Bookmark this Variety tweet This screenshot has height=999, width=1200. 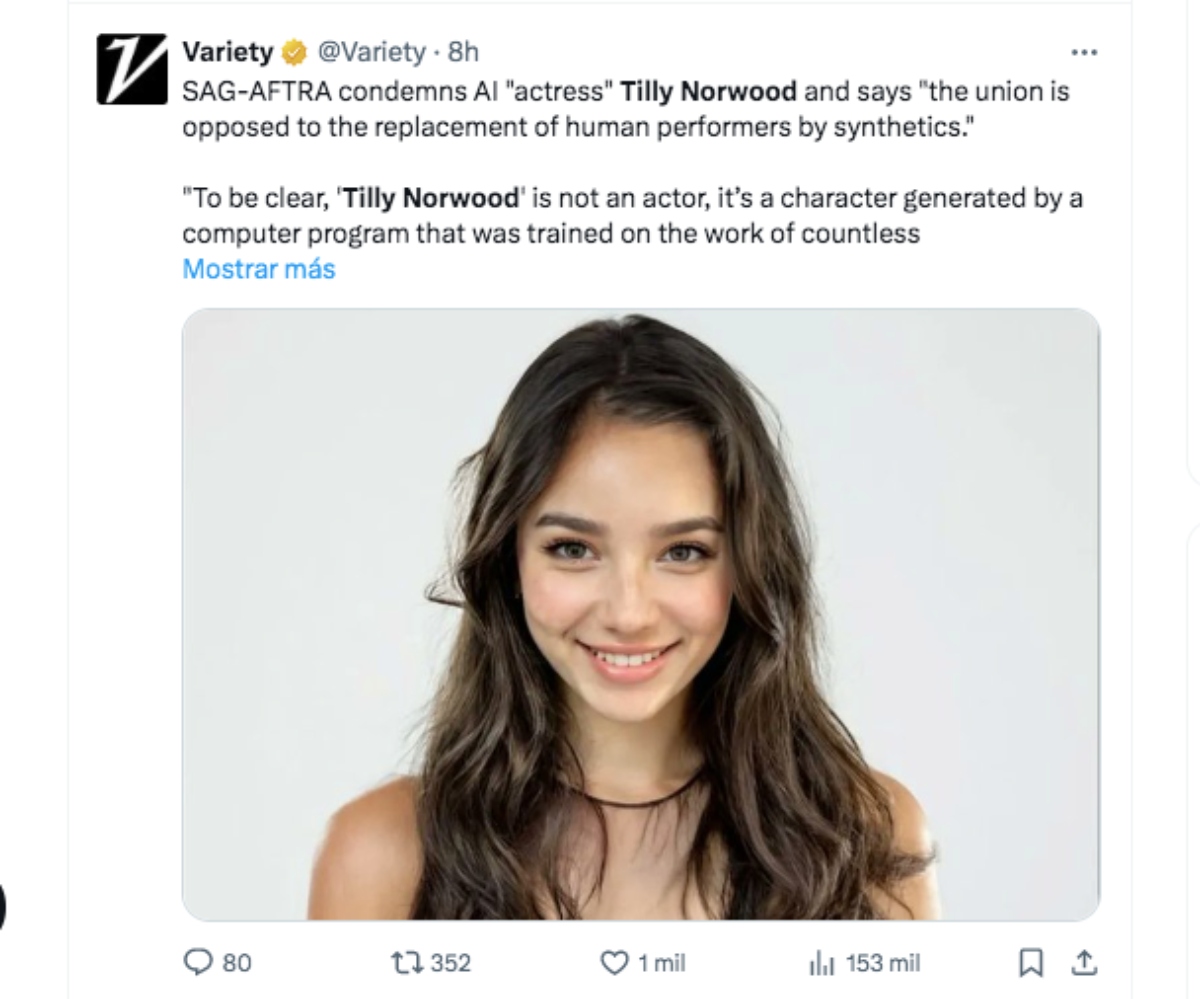coord(1028,962)
